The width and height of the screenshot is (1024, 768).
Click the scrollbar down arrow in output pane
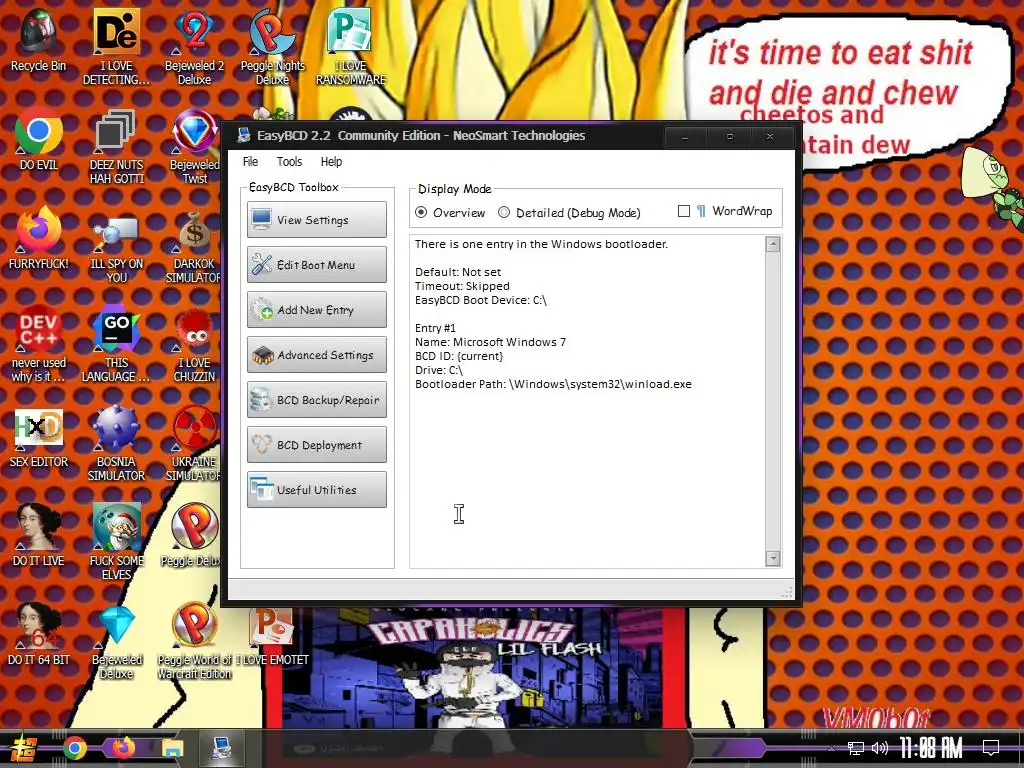tap(773, 558)
